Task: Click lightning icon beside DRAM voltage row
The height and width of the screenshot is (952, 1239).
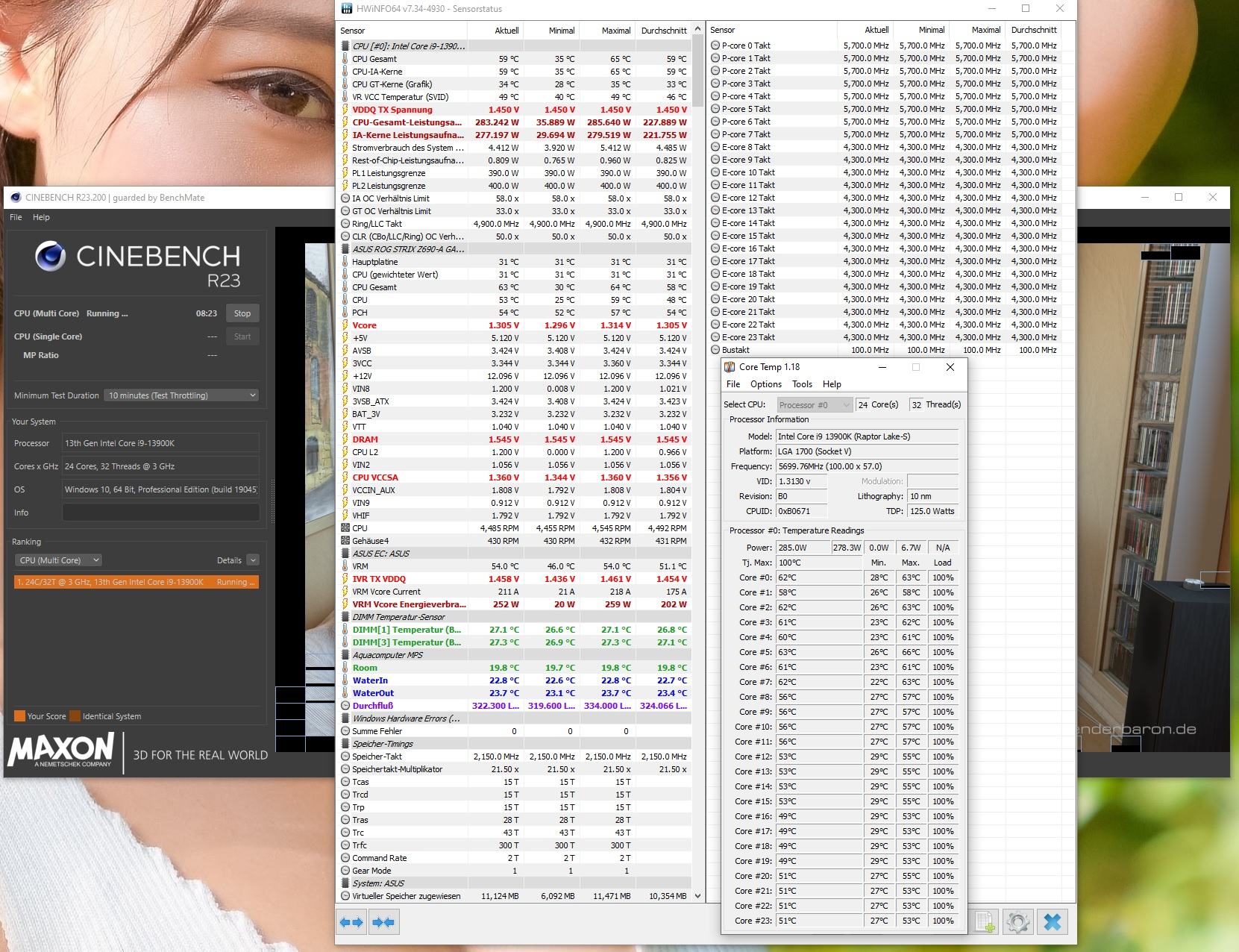Action: 345,439
